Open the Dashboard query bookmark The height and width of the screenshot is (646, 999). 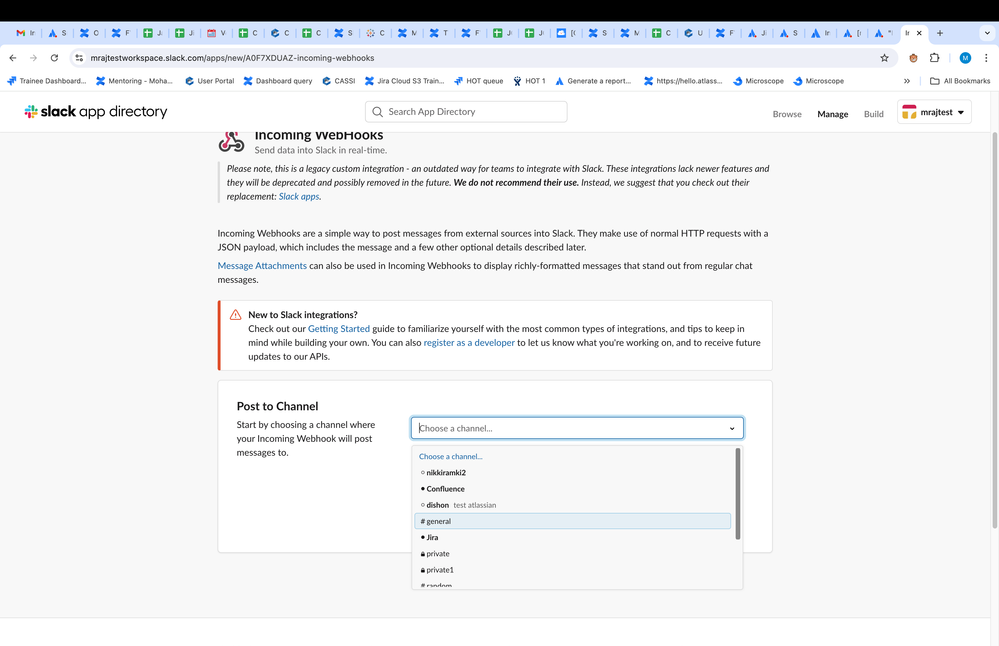(x=278, y=81)
